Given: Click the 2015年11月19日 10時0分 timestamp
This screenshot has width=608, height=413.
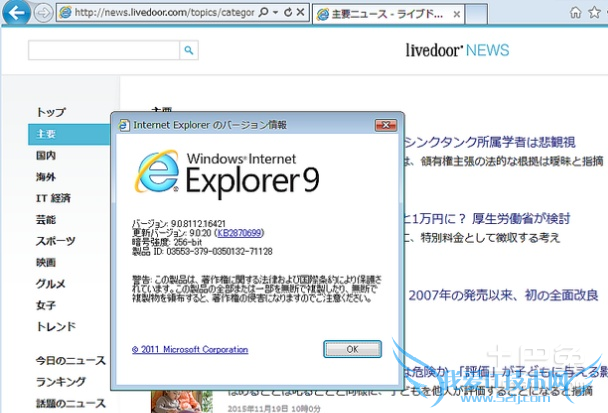Looking at the screenshot, I should (274, 408).
